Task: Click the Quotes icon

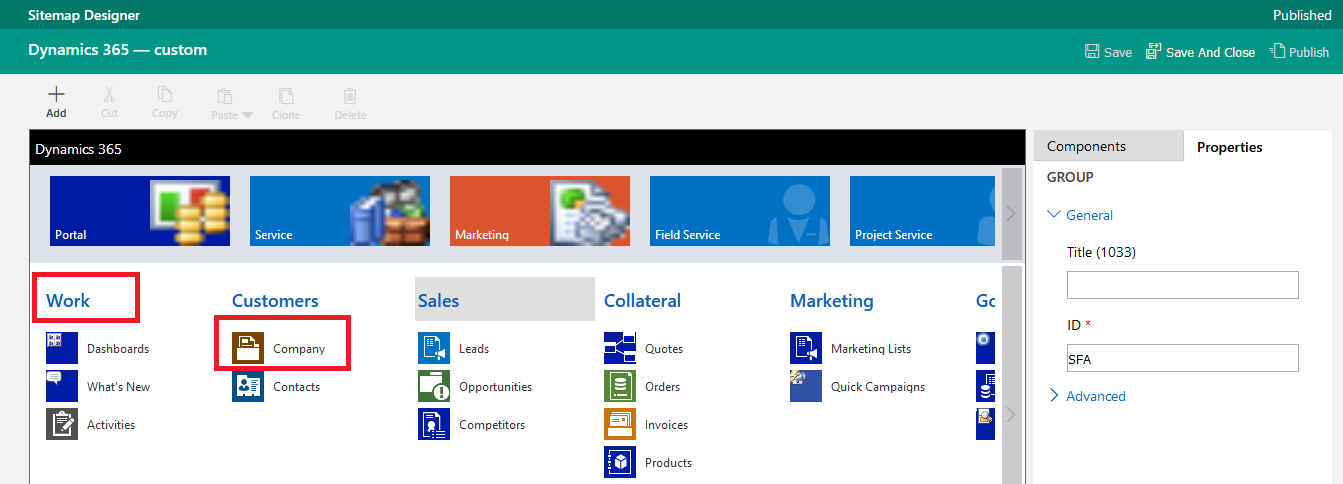Action: 620,348
